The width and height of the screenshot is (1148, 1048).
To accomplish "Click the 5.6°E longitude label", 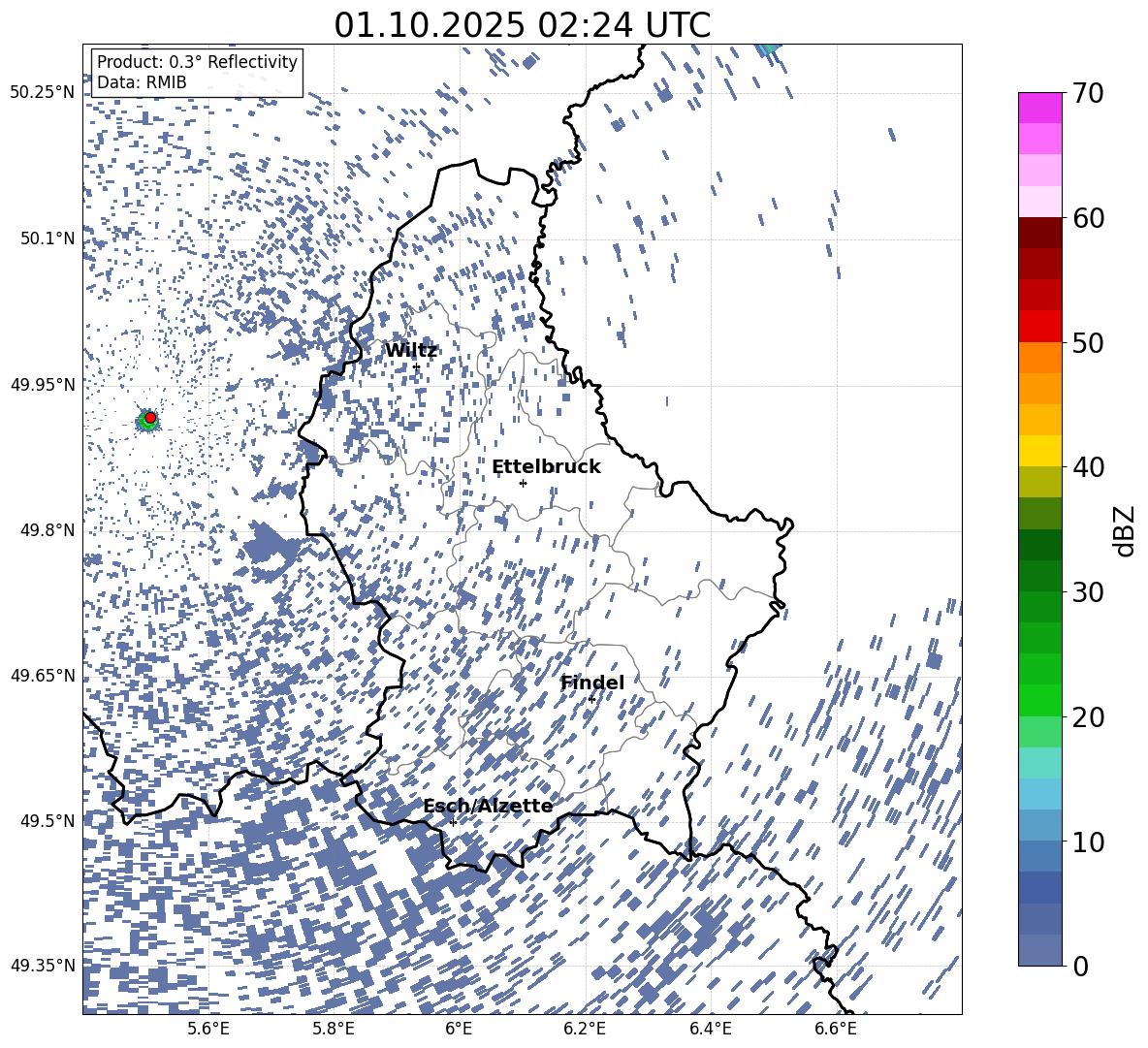I will pos(208,1029).
